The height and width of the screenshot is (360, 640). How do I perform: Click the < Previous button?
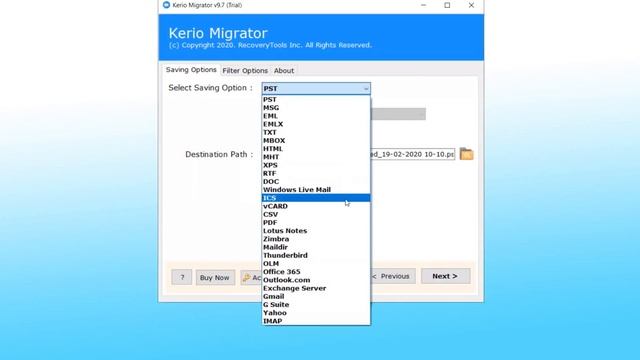(x=393, y=276)
